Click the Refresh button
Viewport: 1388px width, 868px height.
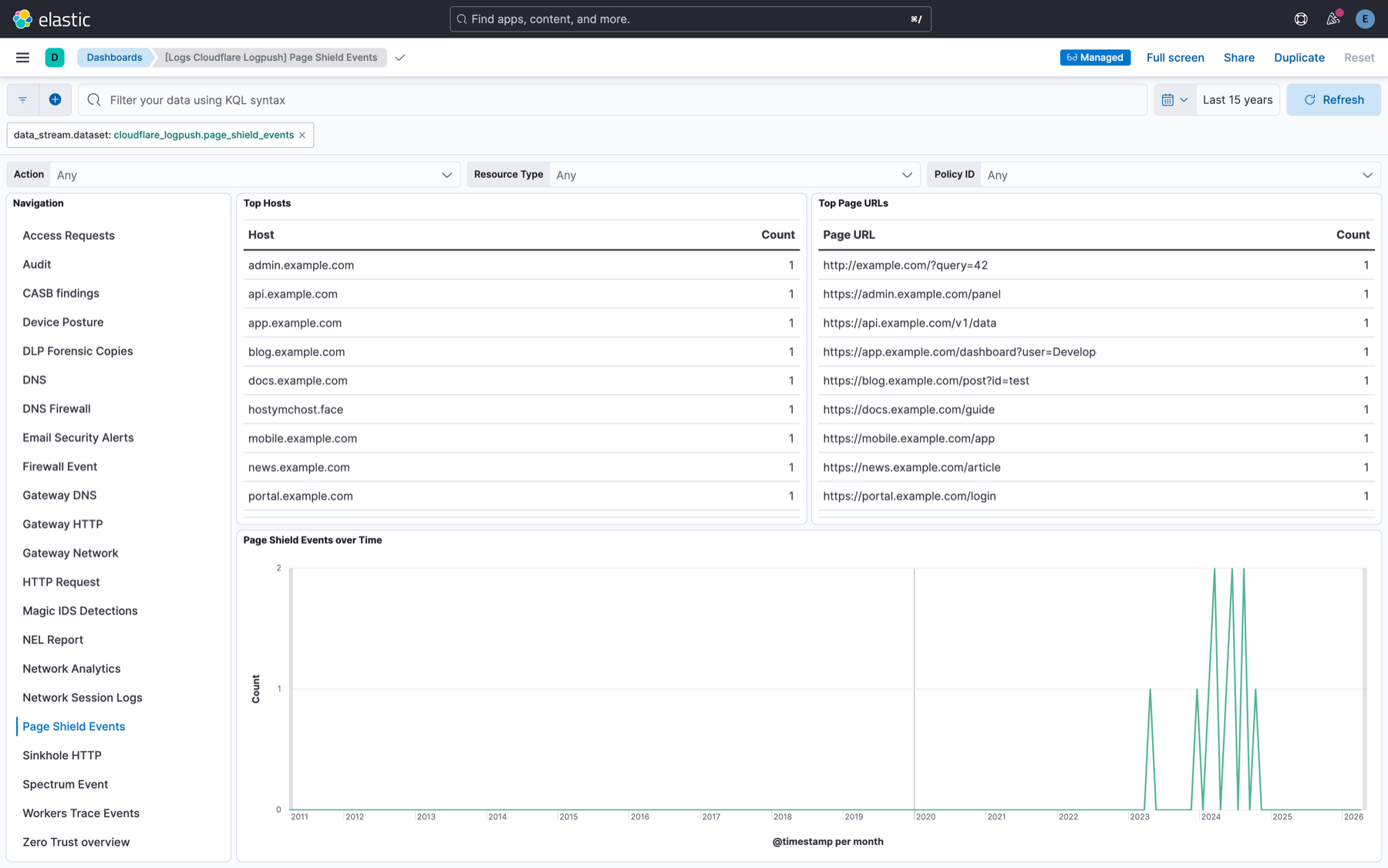pos(1333,100)
